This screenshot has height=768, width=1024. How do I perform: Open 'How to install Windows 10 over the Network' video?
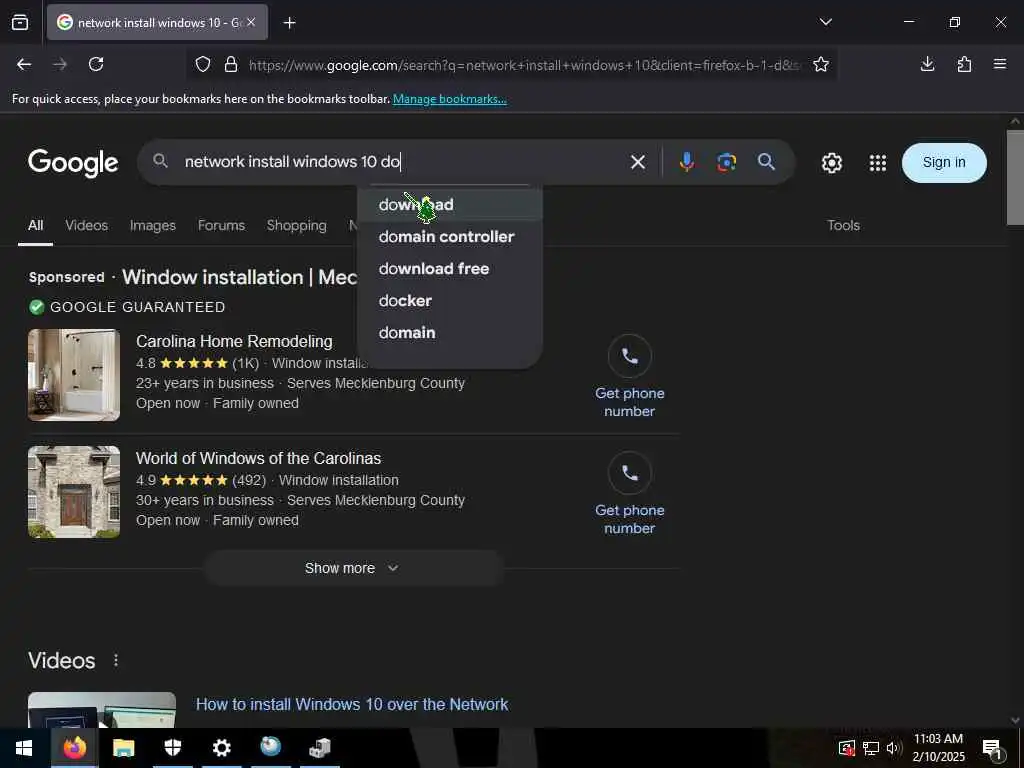point(352,704)
